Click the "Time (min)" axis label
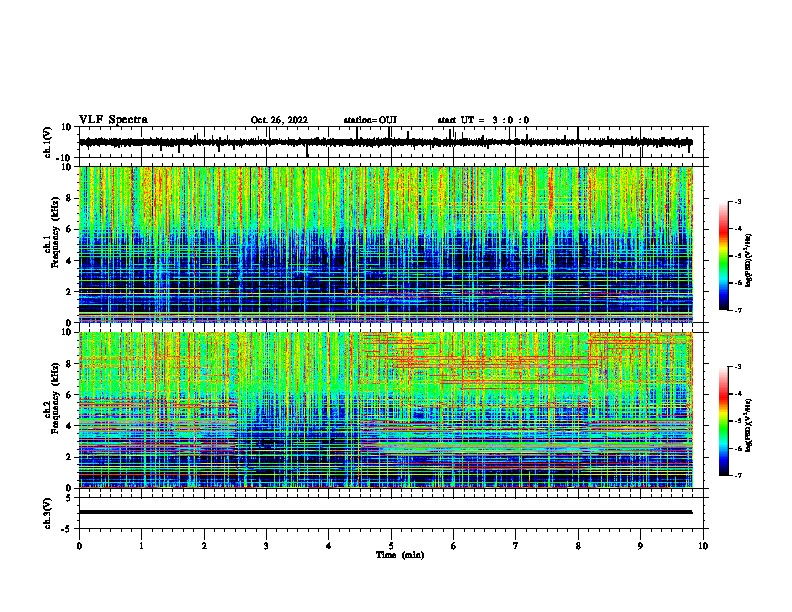792x612 pixels. click(x=400, y=555)
